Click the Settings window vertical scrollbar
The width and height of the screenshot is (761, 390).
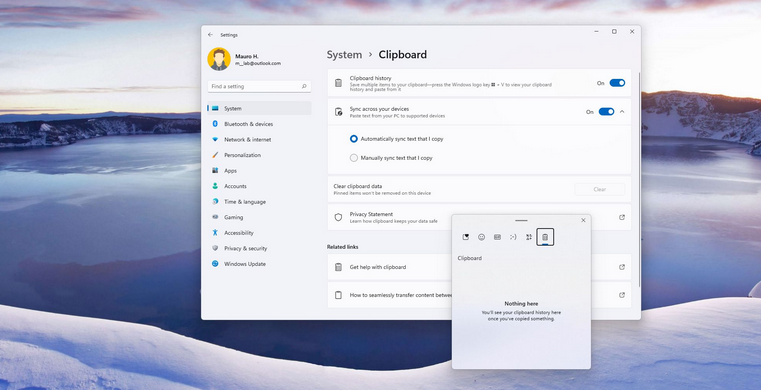pyautogui.click(x=639, y=179)
